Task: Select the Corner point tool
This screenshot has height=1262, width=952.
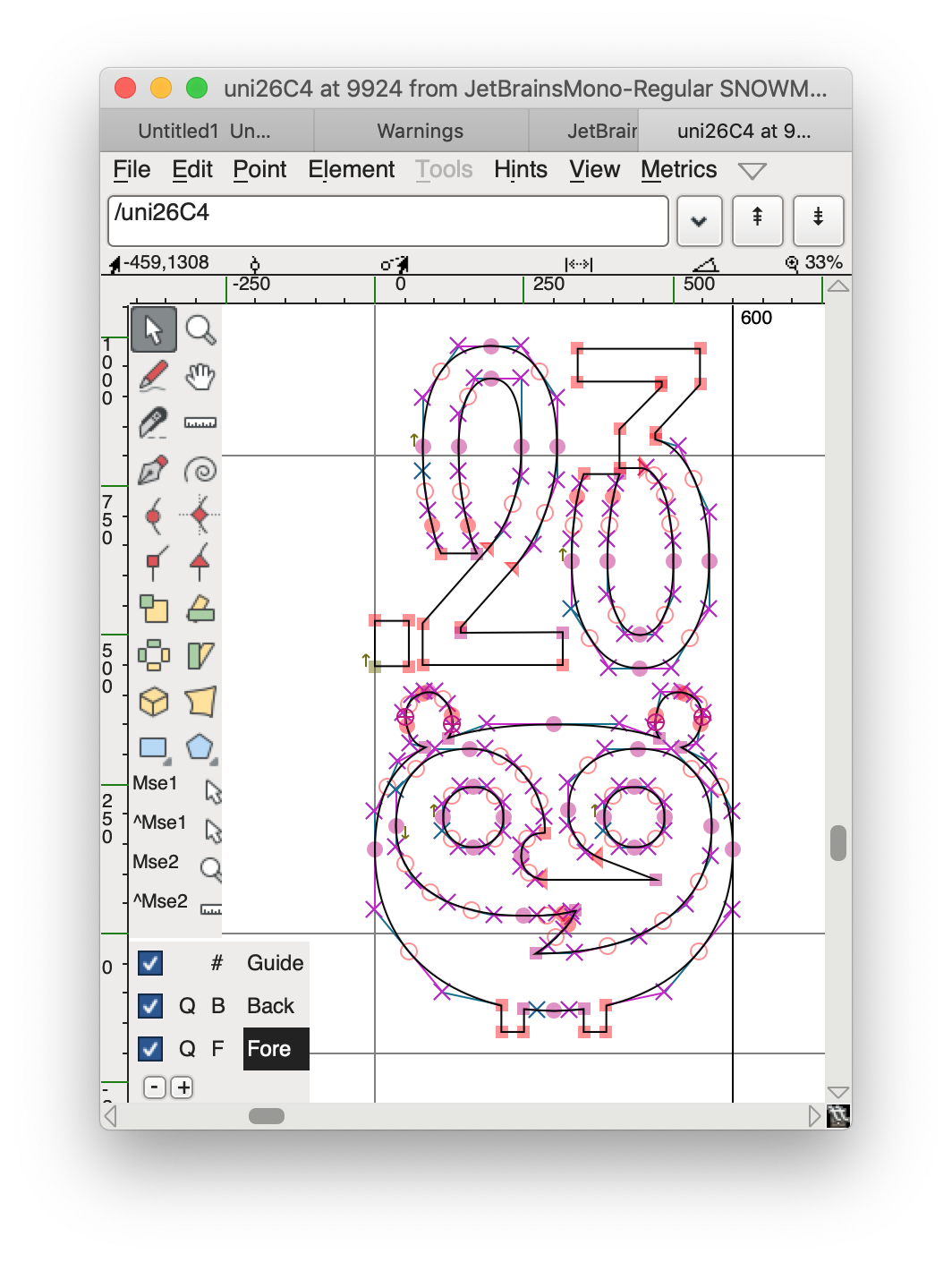Action: [154, 562]
